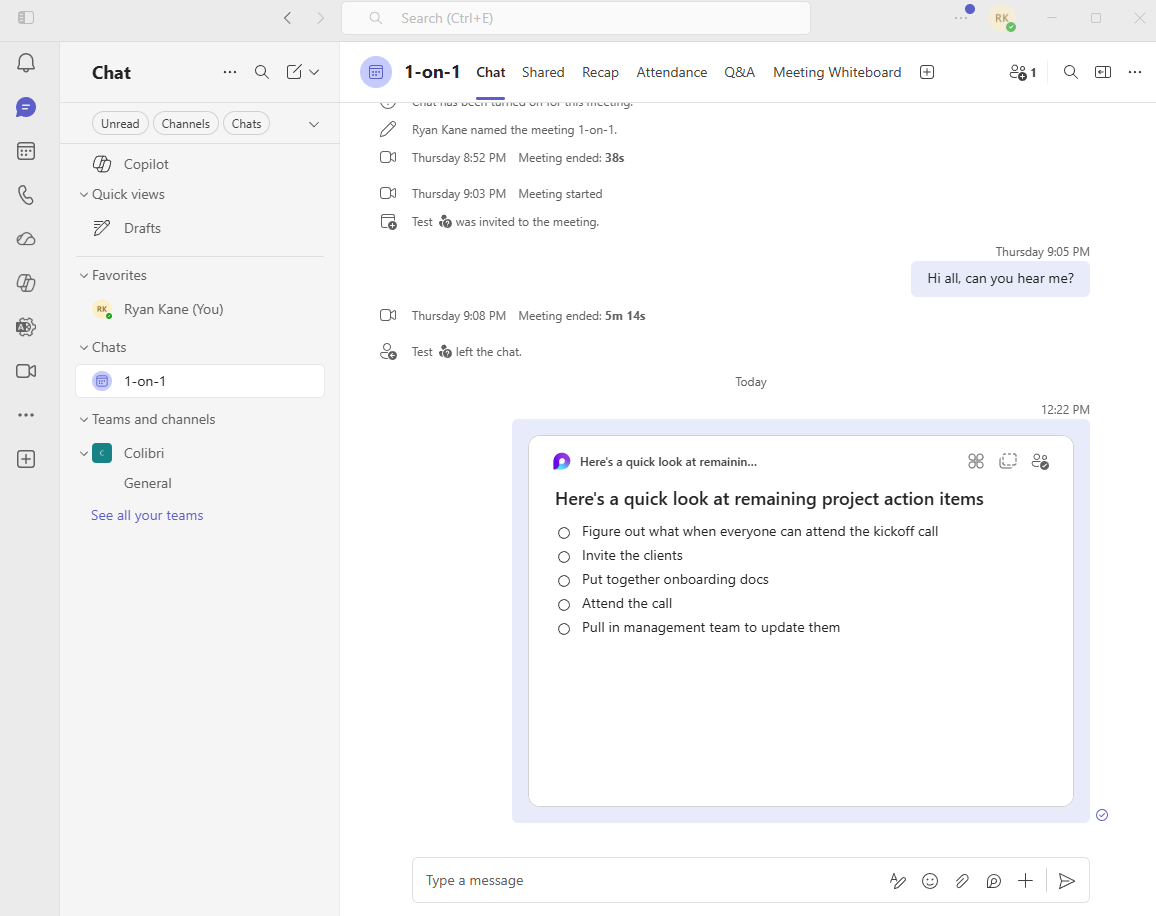
Task: Switch to the Attendance tab
Action: click(x=672, y=72)
